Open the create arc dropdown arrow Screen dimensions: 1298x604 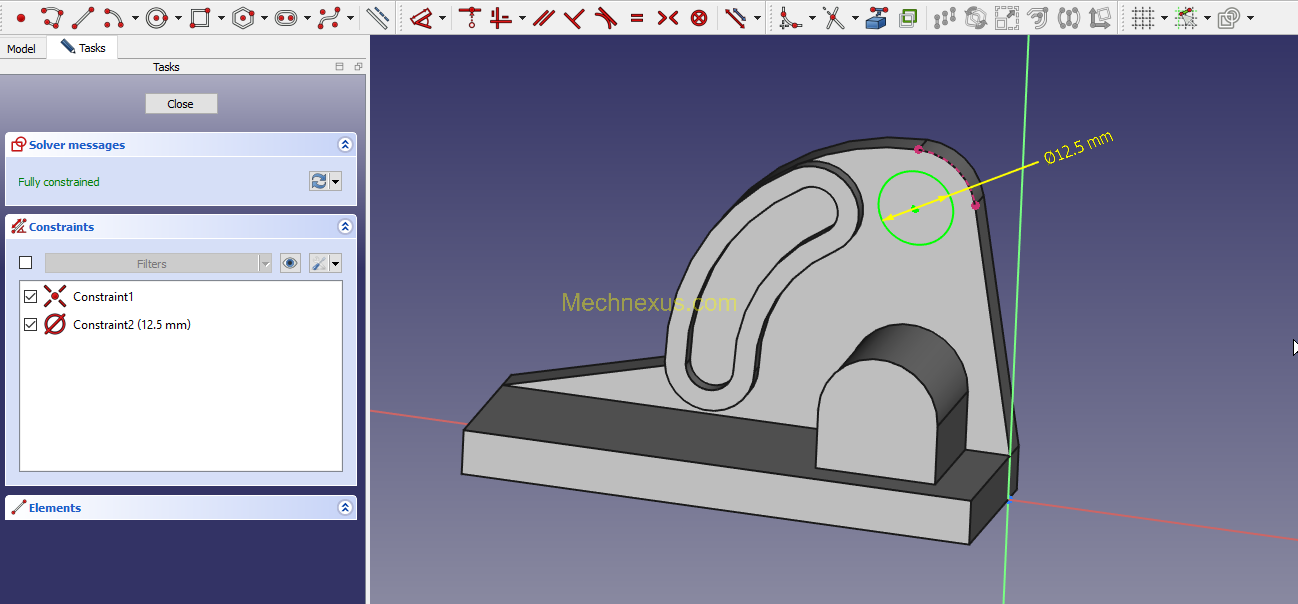pos(136,18)
